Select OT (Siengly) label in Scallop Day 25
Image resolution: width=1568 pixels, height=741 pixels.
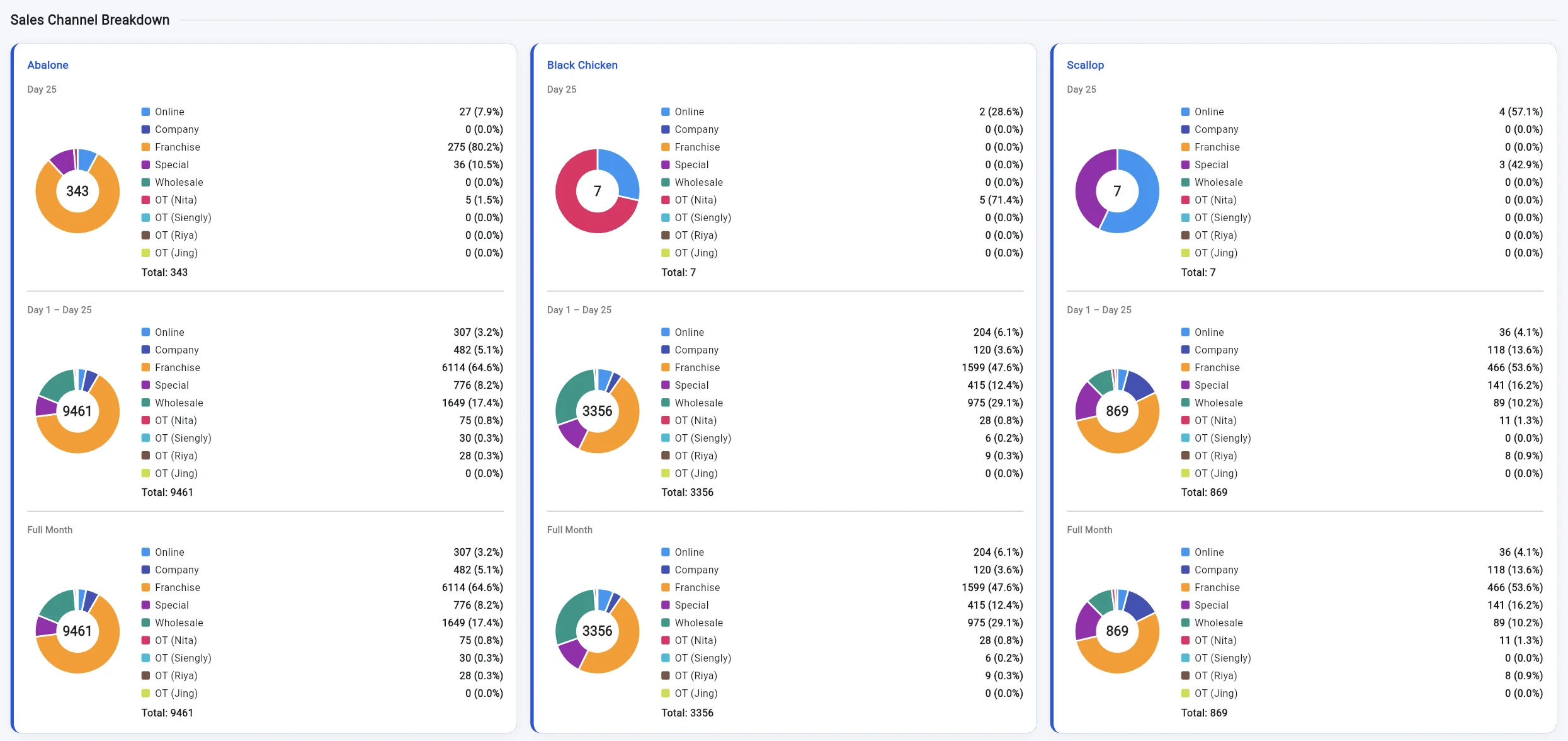click(x=1223, y=217)
